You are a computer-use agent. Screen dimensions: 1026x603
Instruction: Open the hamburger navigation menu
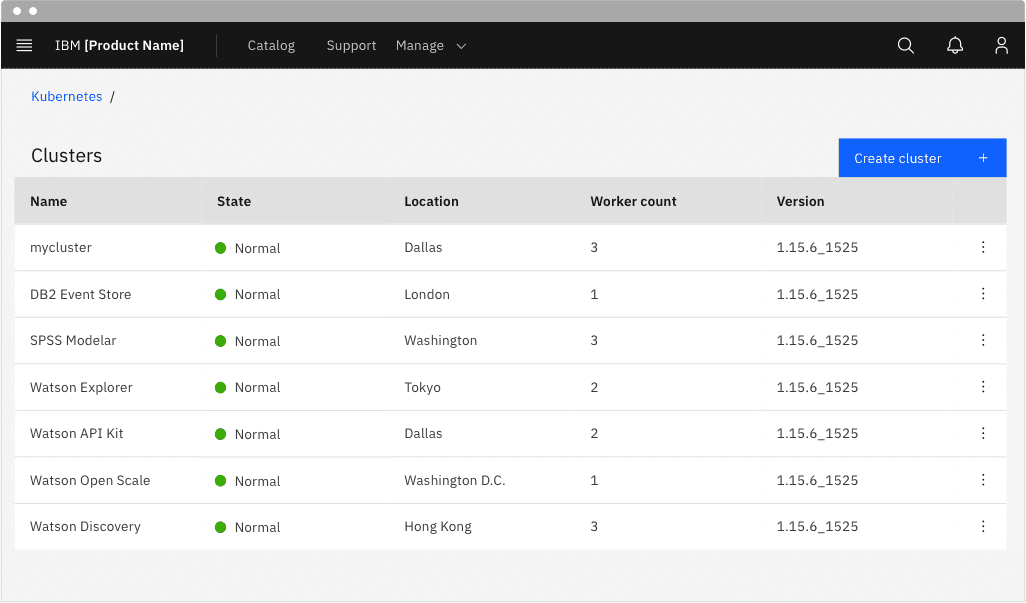[24, 45]
